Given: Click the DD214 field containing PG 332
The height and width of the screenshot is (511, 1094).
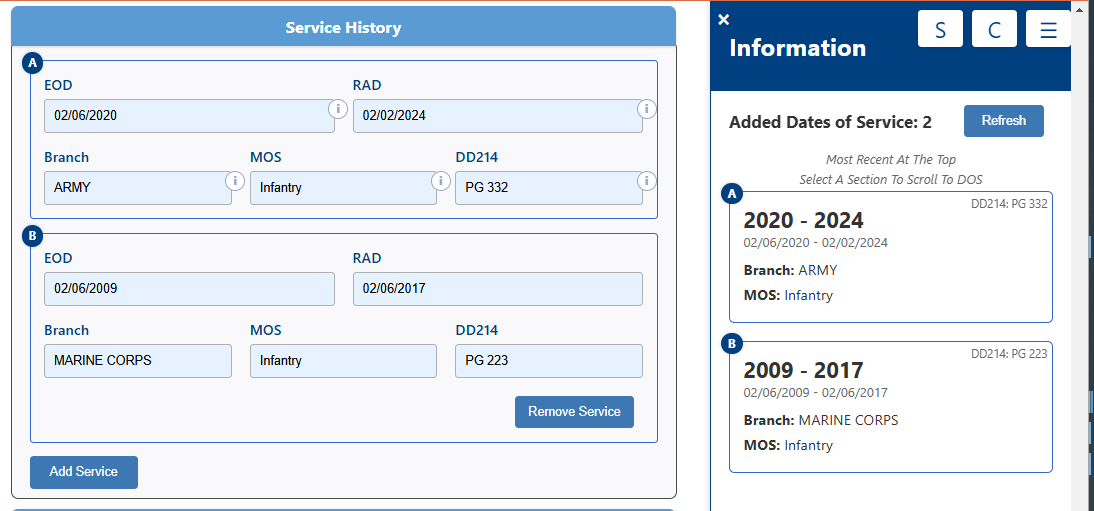Looking at the screenshot, I should (x=548, y=188).
